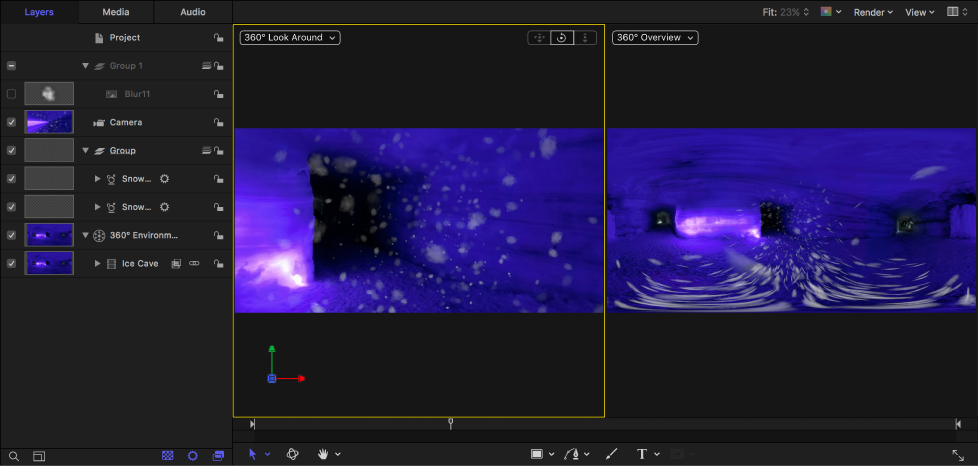Pick the Pan hand tool
Screen dimensions: 978x466
pos(323,454)
